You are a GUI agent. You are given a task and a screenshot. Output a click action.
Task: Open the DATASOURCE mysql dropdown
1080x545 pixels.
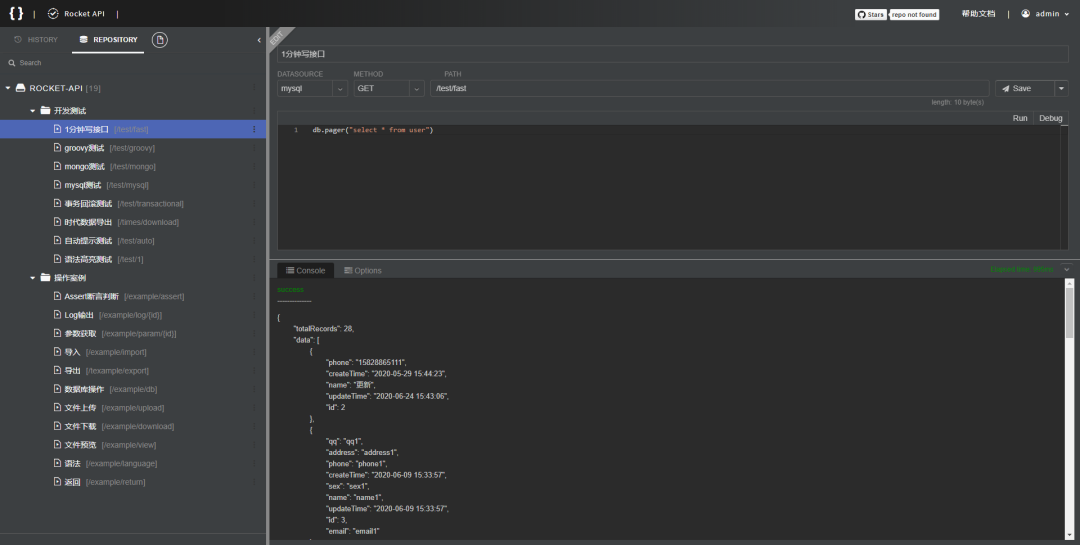(x=339, y=89)
